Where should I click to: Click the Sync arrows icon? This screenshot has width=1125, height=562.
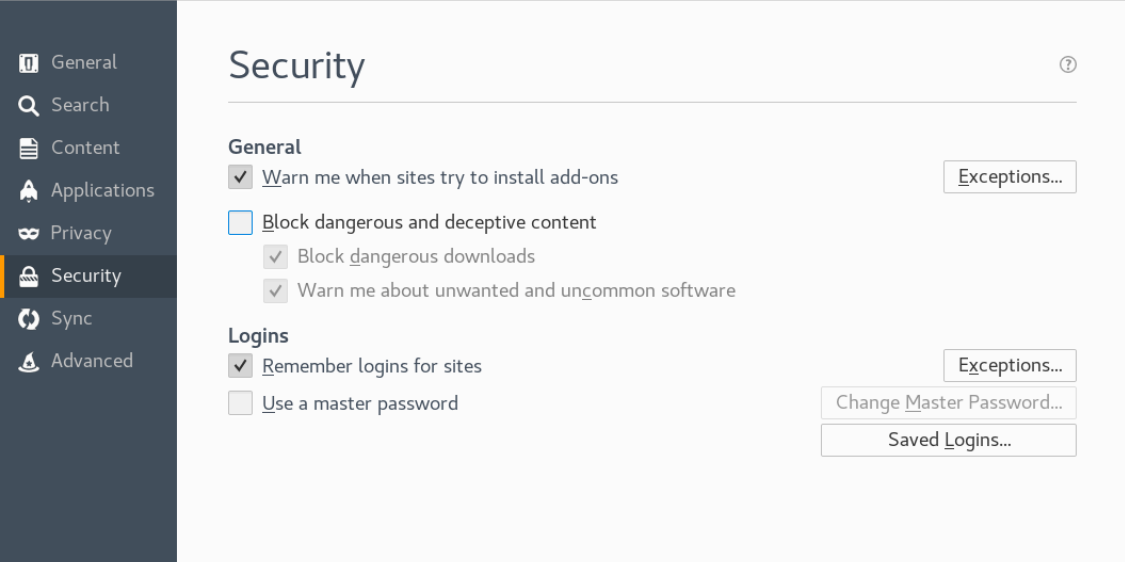coord(28,319)
